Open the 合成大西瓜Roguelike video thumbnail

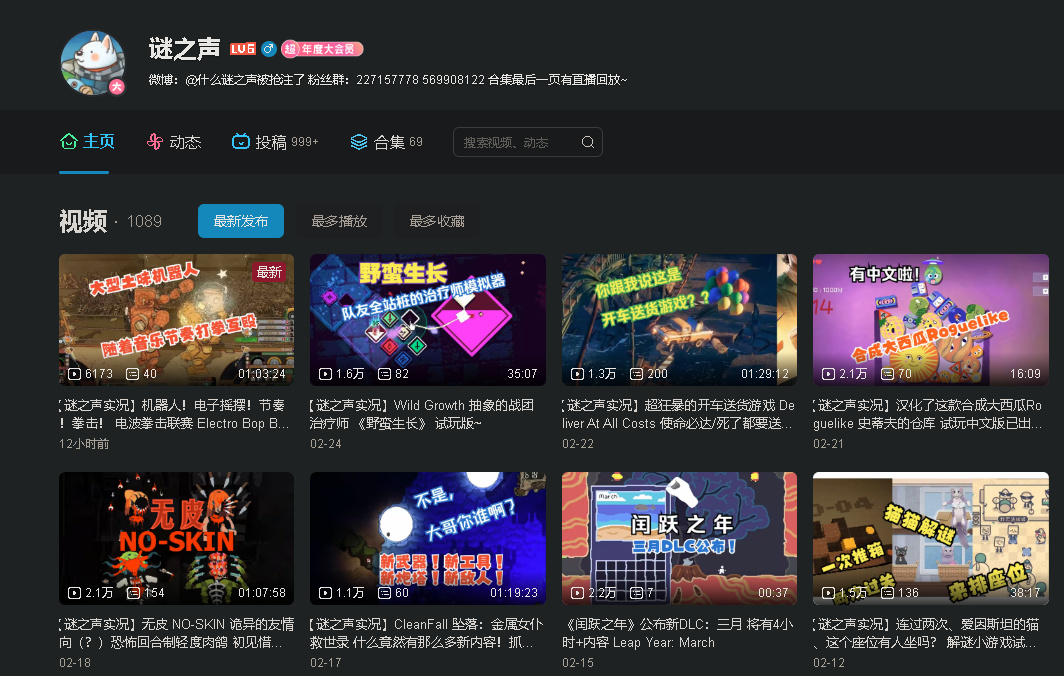pos(931,320)
